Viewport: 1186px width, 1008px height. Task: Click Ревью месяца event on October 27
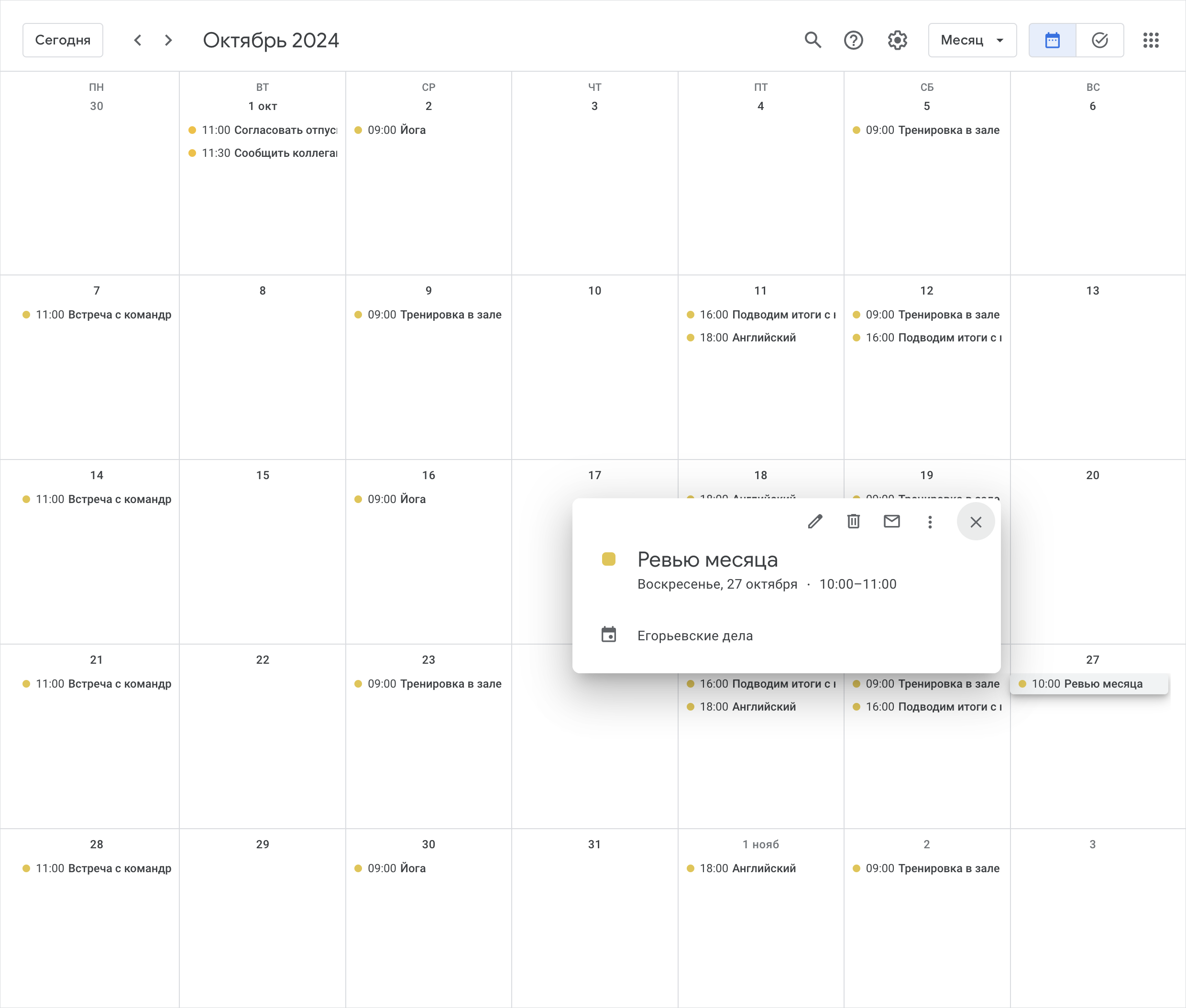point(1089,684)
